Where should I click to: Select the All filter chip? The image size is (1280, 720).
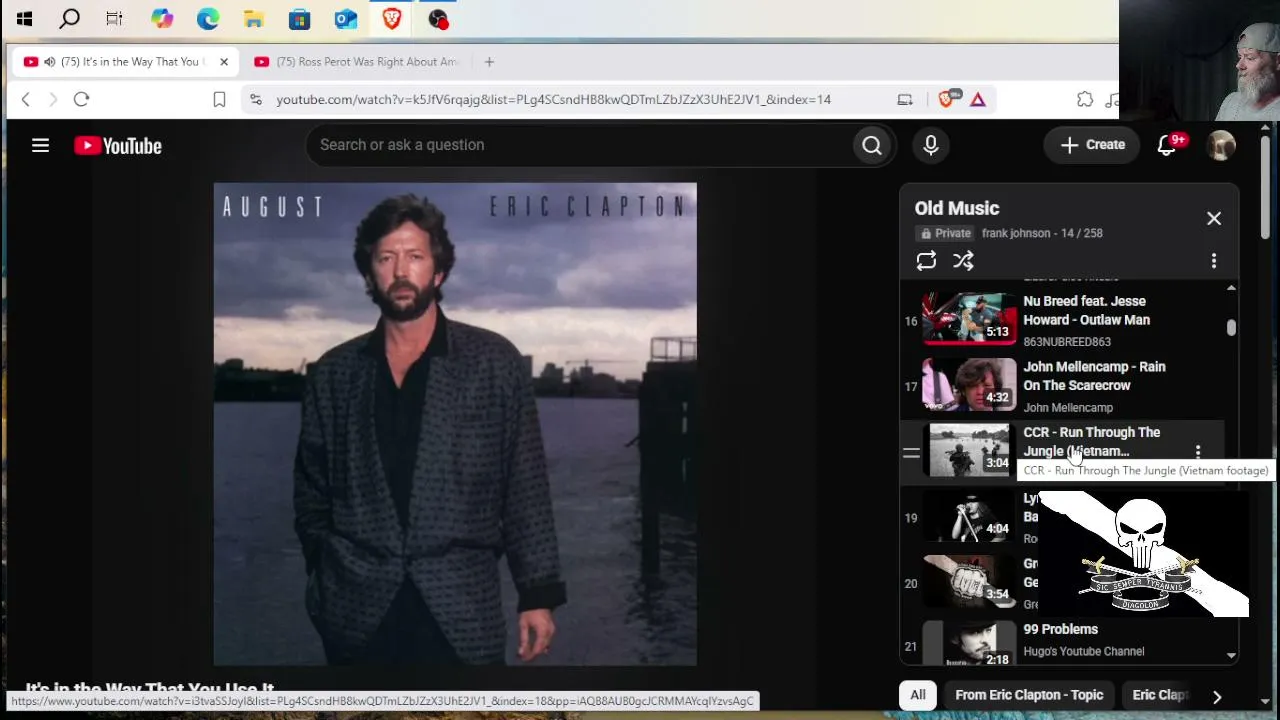point(918,695)
